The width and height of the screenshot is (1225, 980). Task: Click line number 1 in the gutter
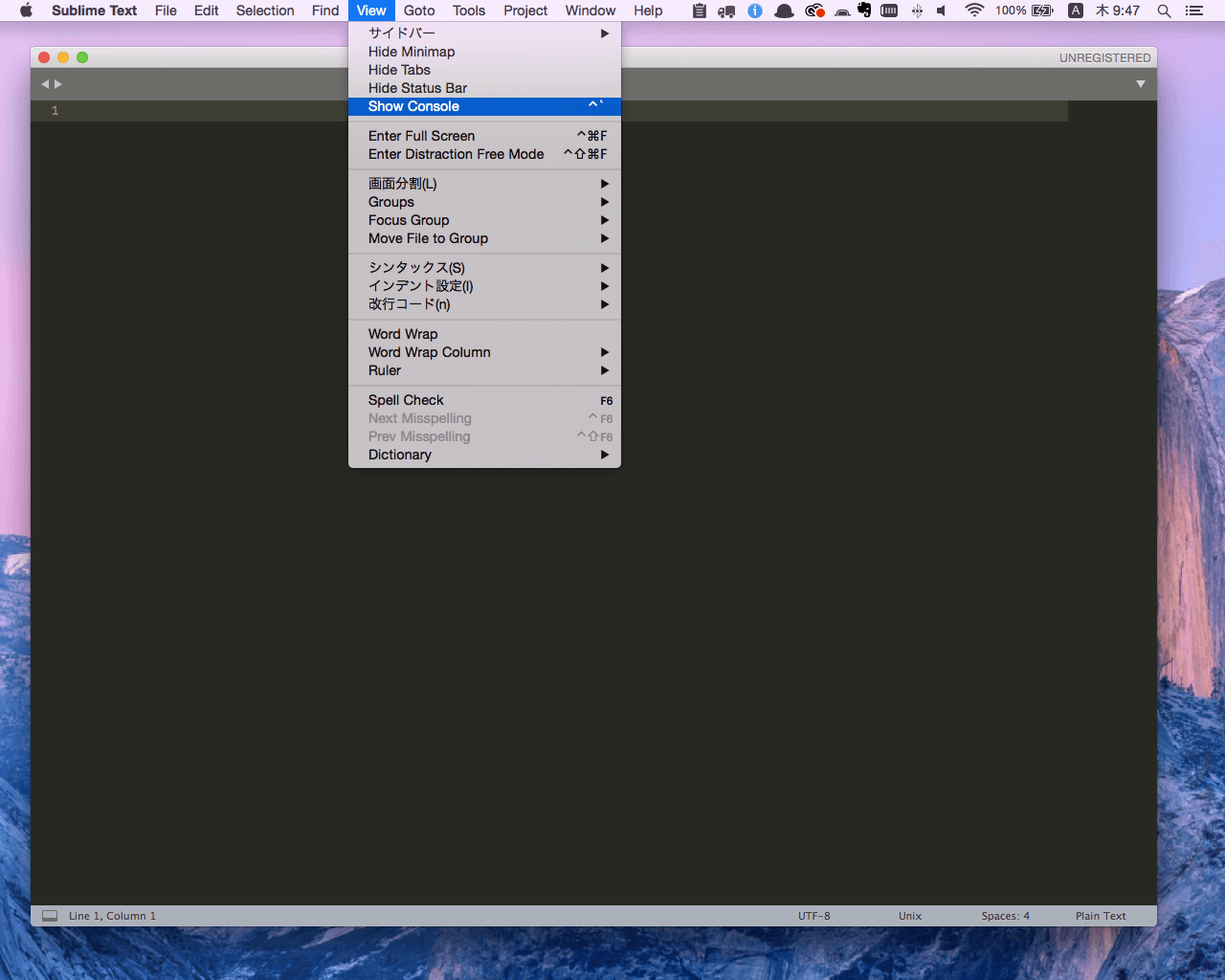55,111
